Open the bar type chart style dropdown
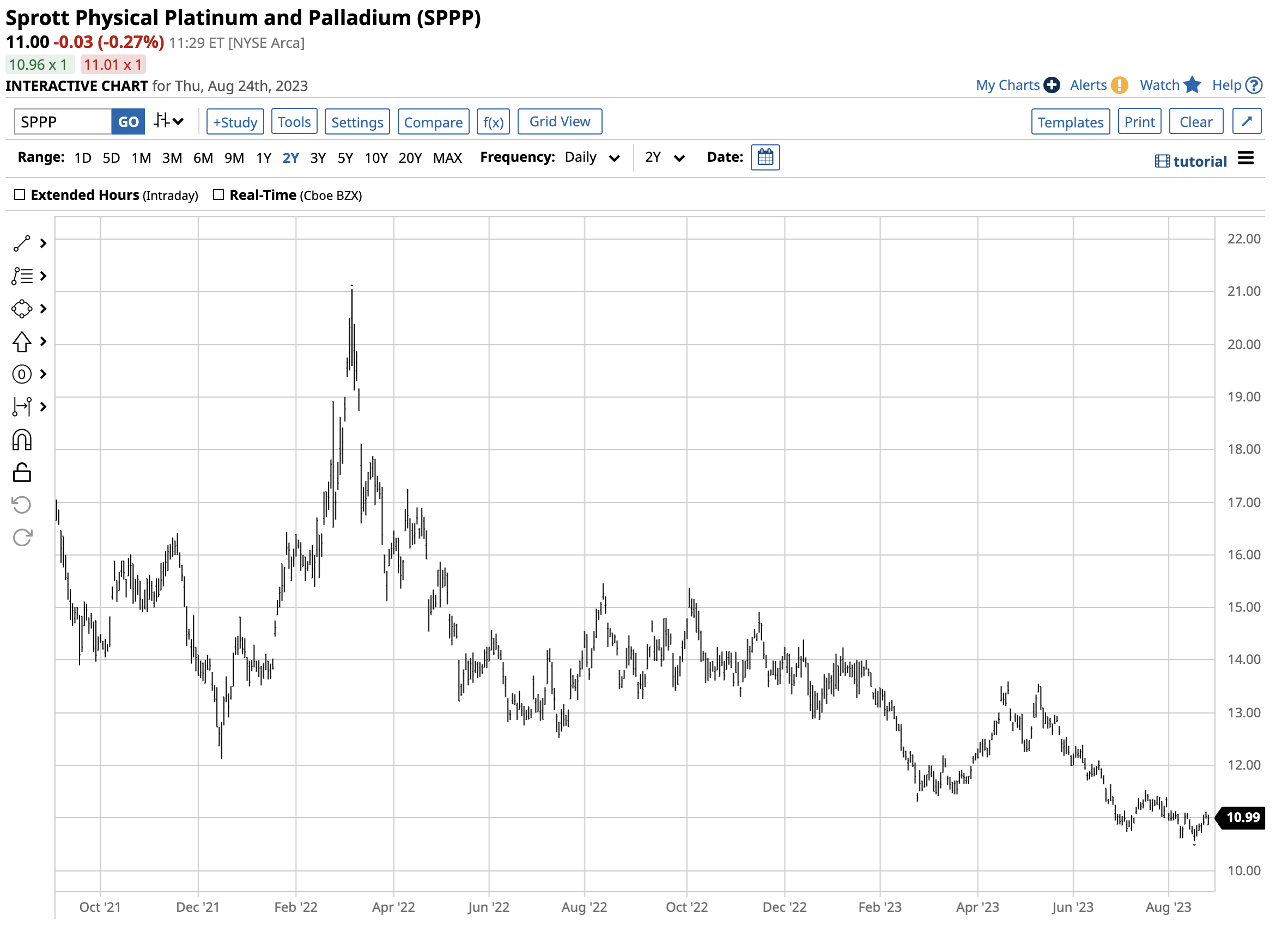Viewport: 1288px width, 939px height. point(169,121)
